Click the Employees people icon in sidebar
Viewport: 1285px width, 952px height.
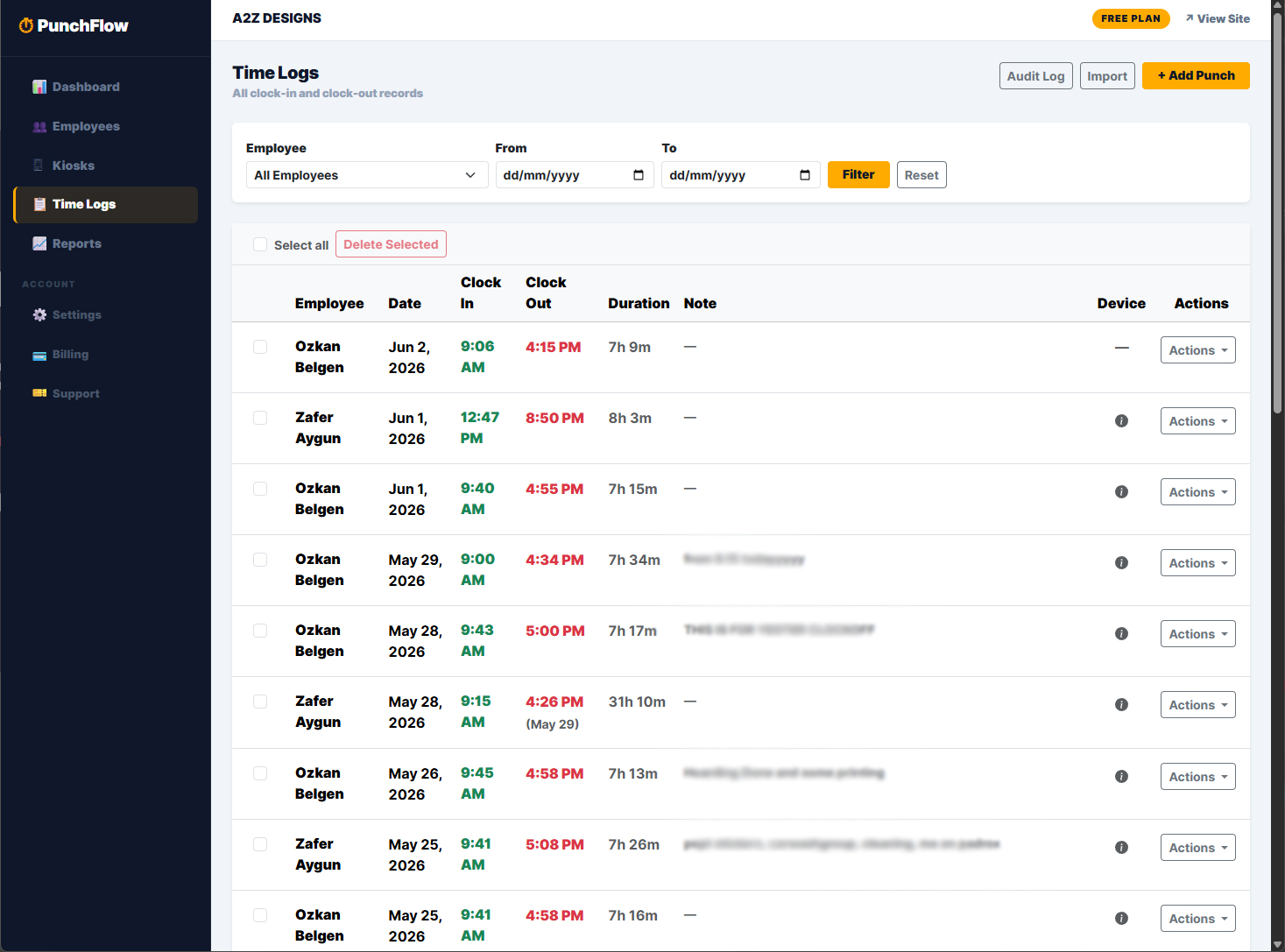tap(39, 126)
